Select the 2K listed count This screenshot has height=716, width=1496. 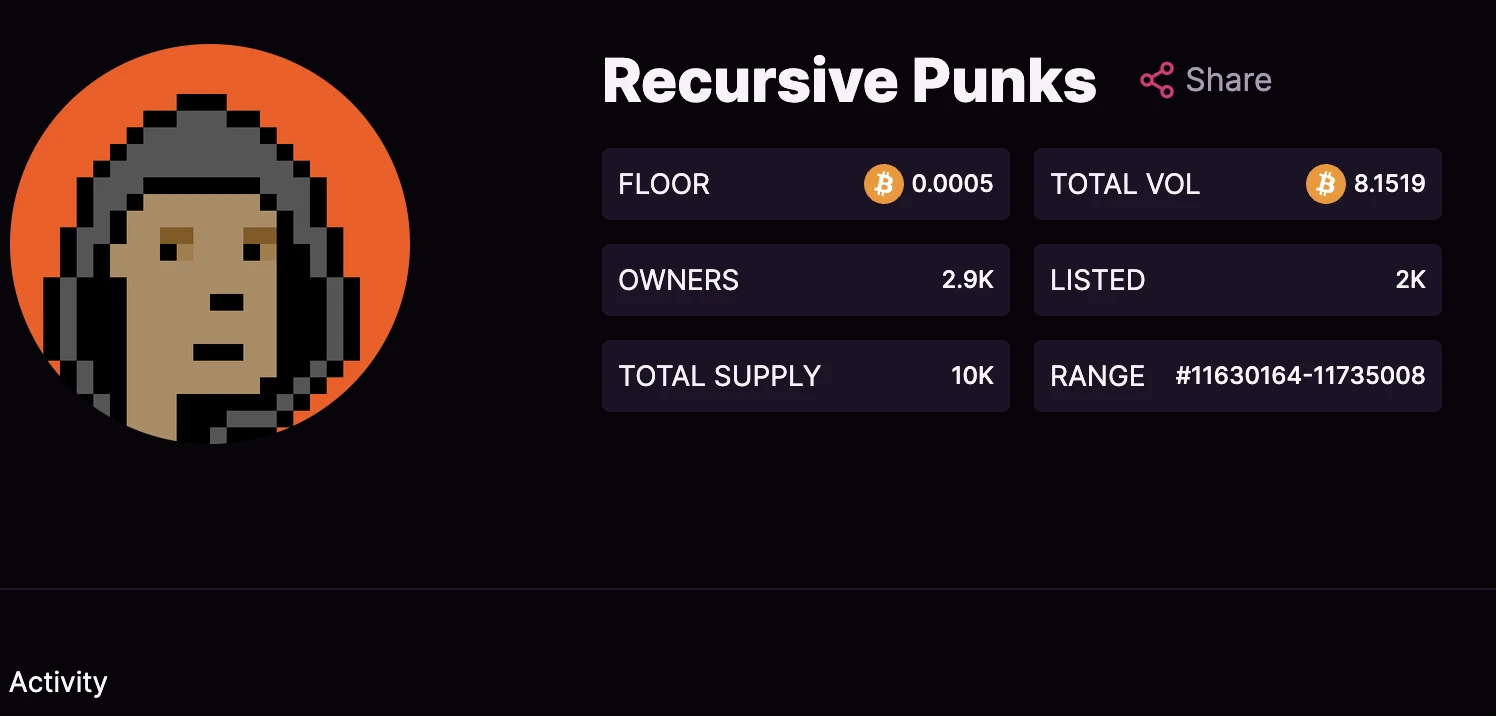1410,280
